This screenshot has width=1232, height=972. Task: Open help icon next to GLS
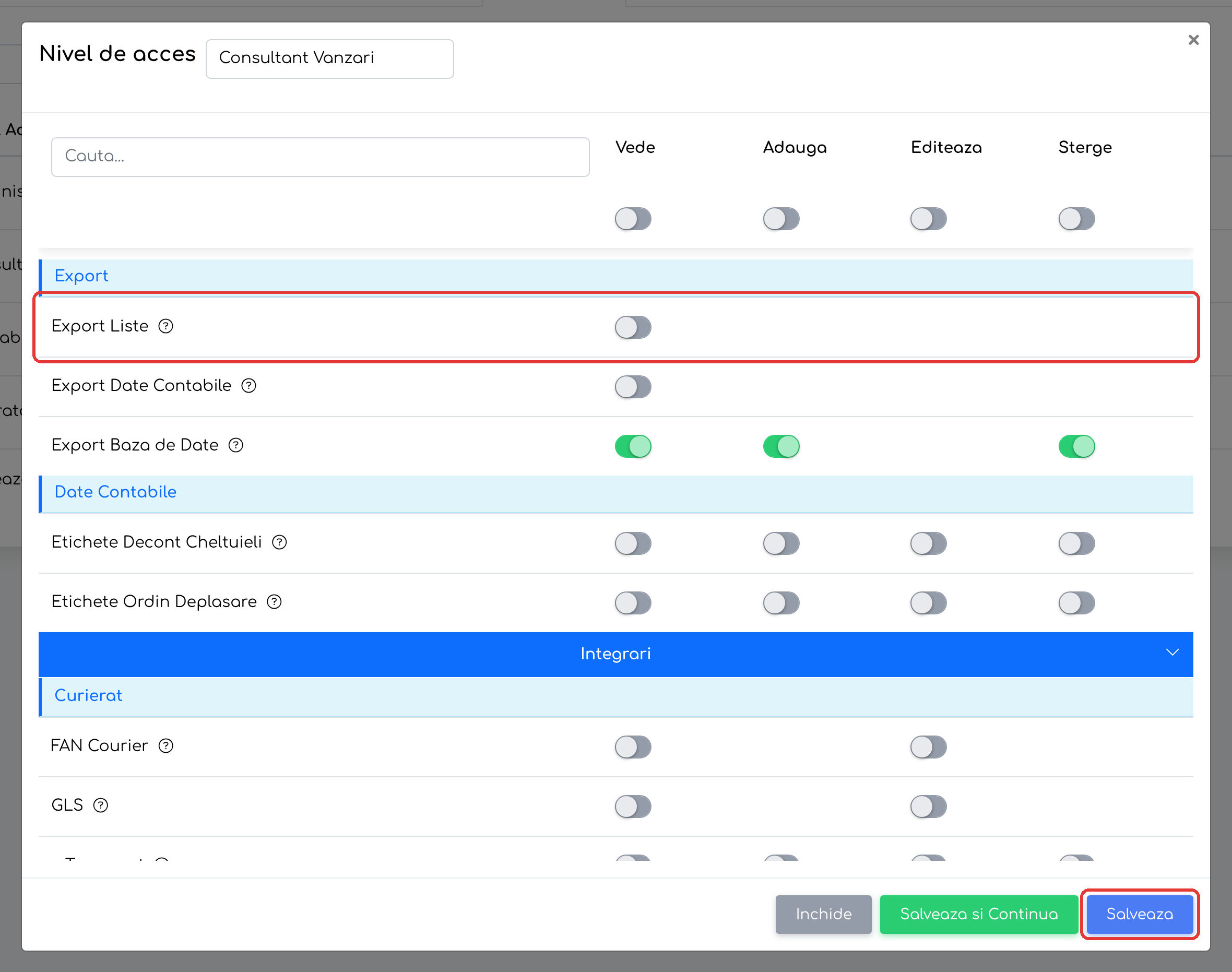click(x=101, y=805)
